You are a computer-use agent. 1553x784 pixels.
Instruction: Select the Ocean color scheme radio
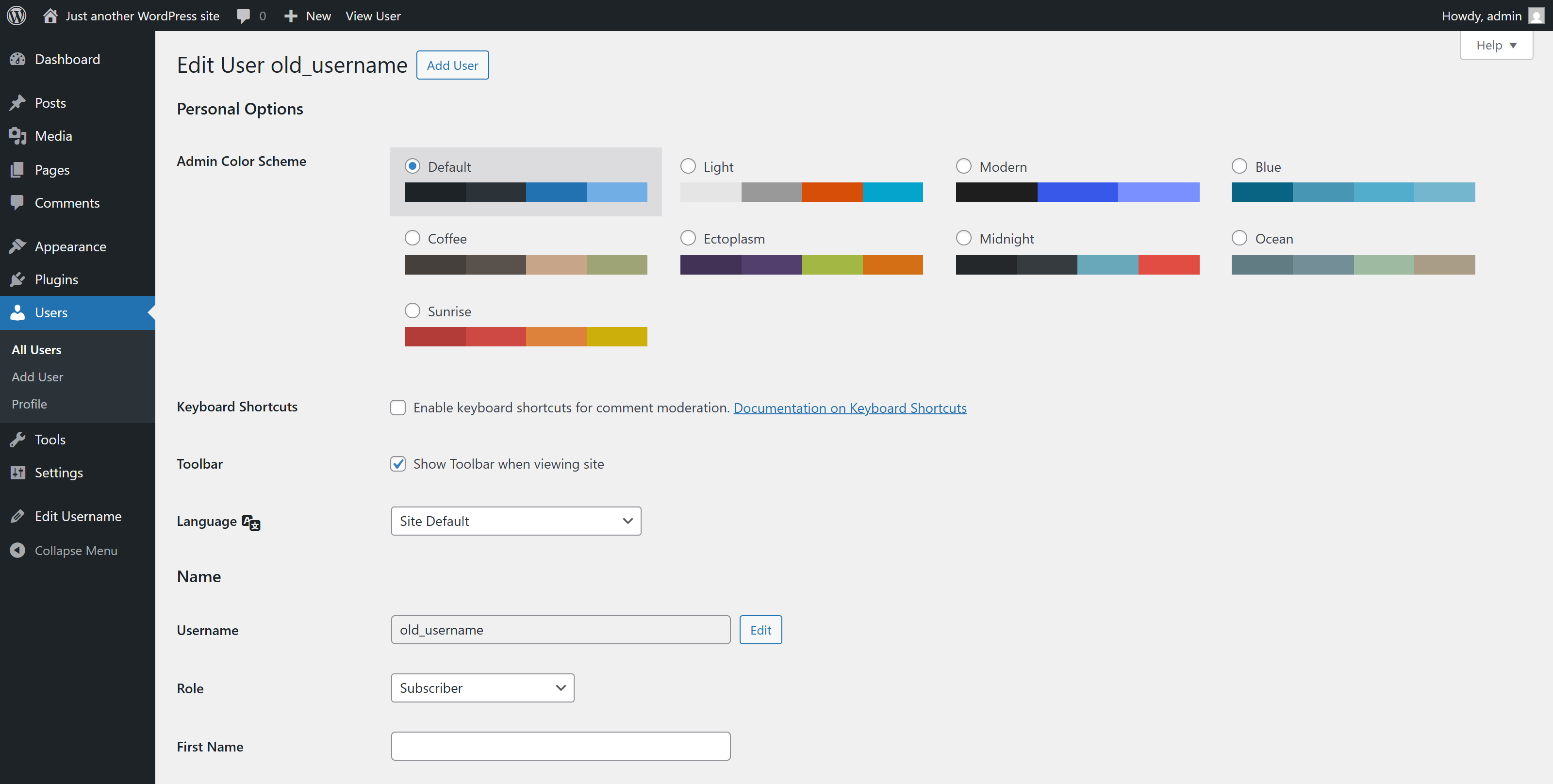[x=1239, y=238]
